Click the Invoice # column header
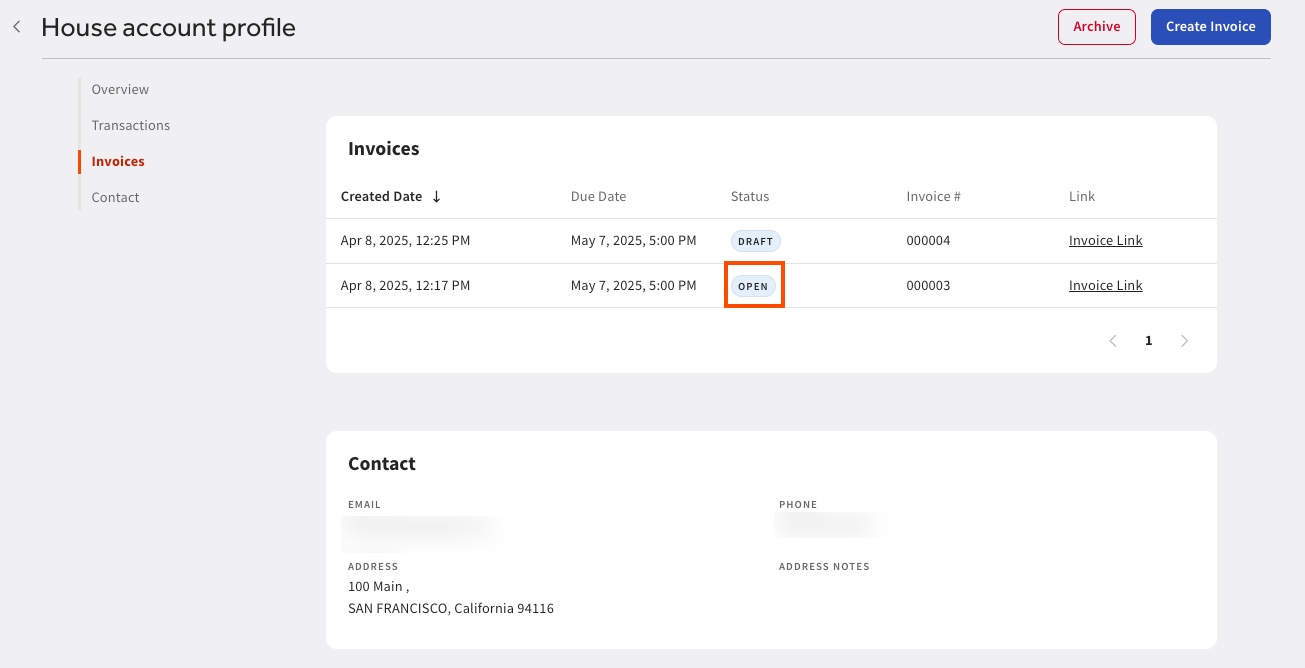The height and width of the screenshot is (668, 1305). coord(932,196)
